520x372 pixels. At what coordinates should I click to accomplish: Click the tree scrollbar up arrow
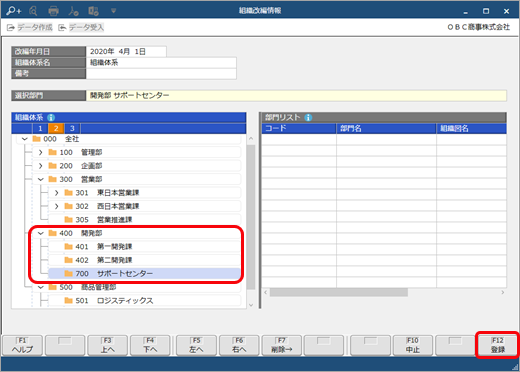(x=251, y=138)
